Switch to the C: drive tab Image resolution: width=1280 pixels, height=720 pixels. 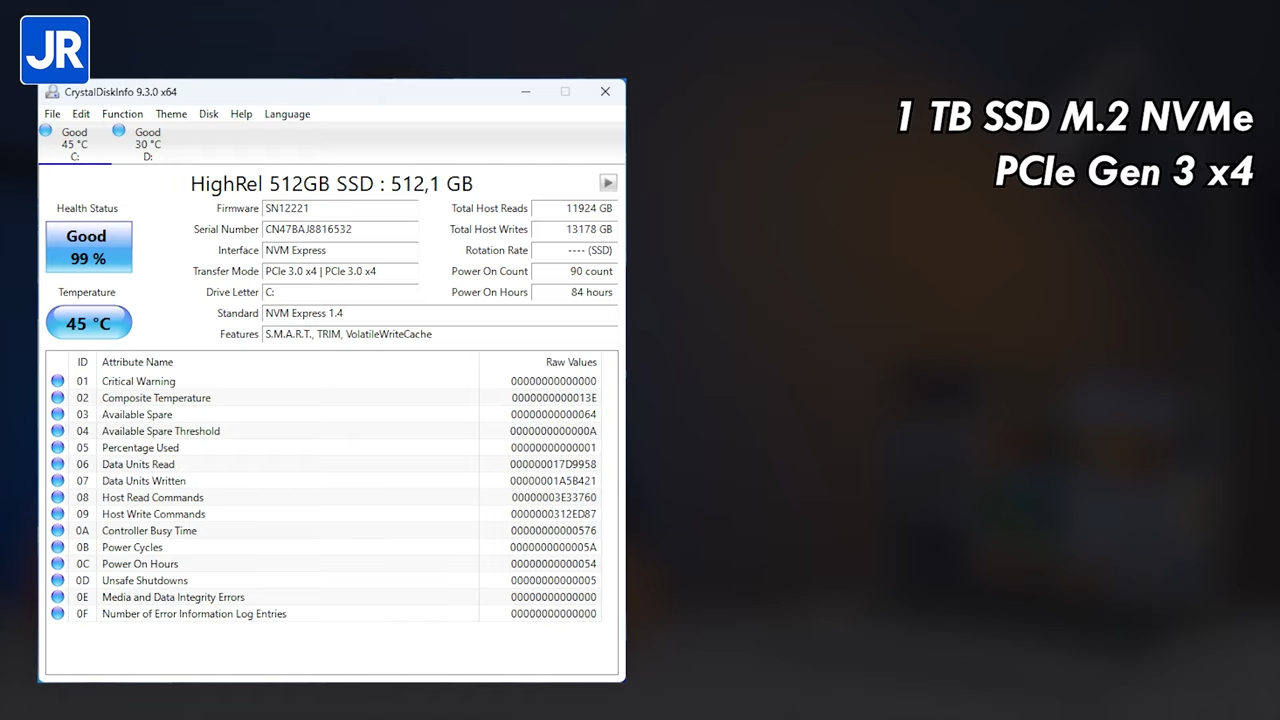click(x=74, y=144)
